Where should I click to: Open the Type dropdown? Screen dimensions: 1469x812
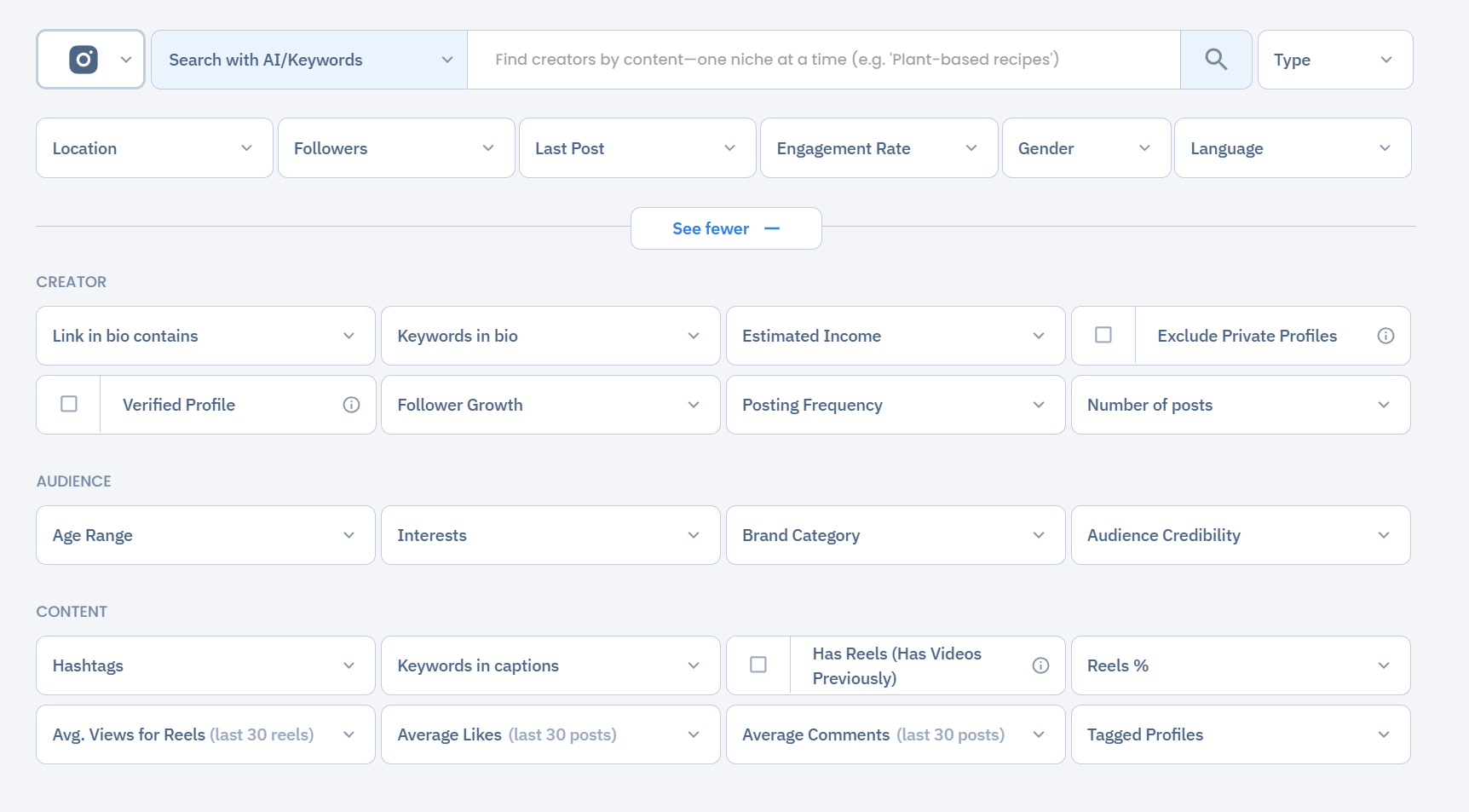[x=1335, y=60]
